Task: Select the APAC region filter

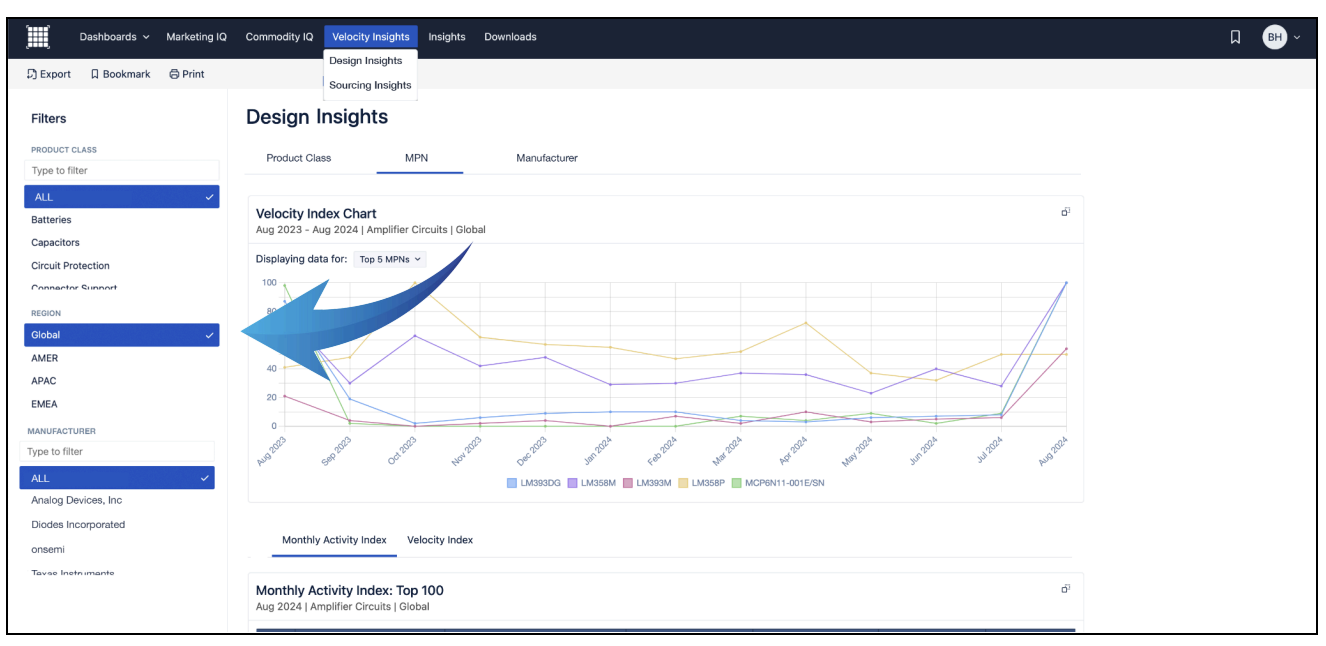Action: pyautogui.click(x=44, y=381)
